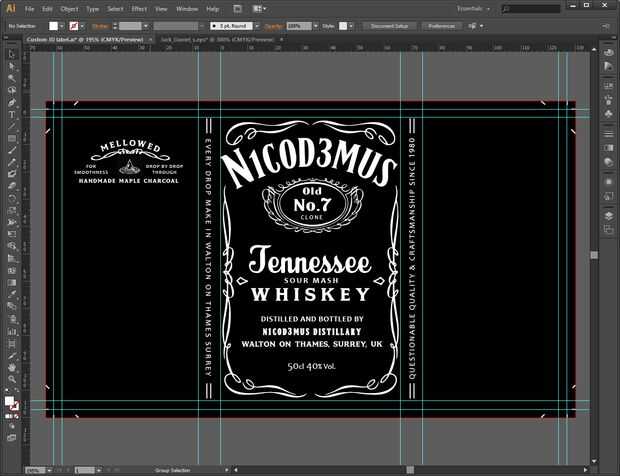Open the stroke weight dropdown
620x476 pixels.
pyautogui.click(x=146, y=26)
